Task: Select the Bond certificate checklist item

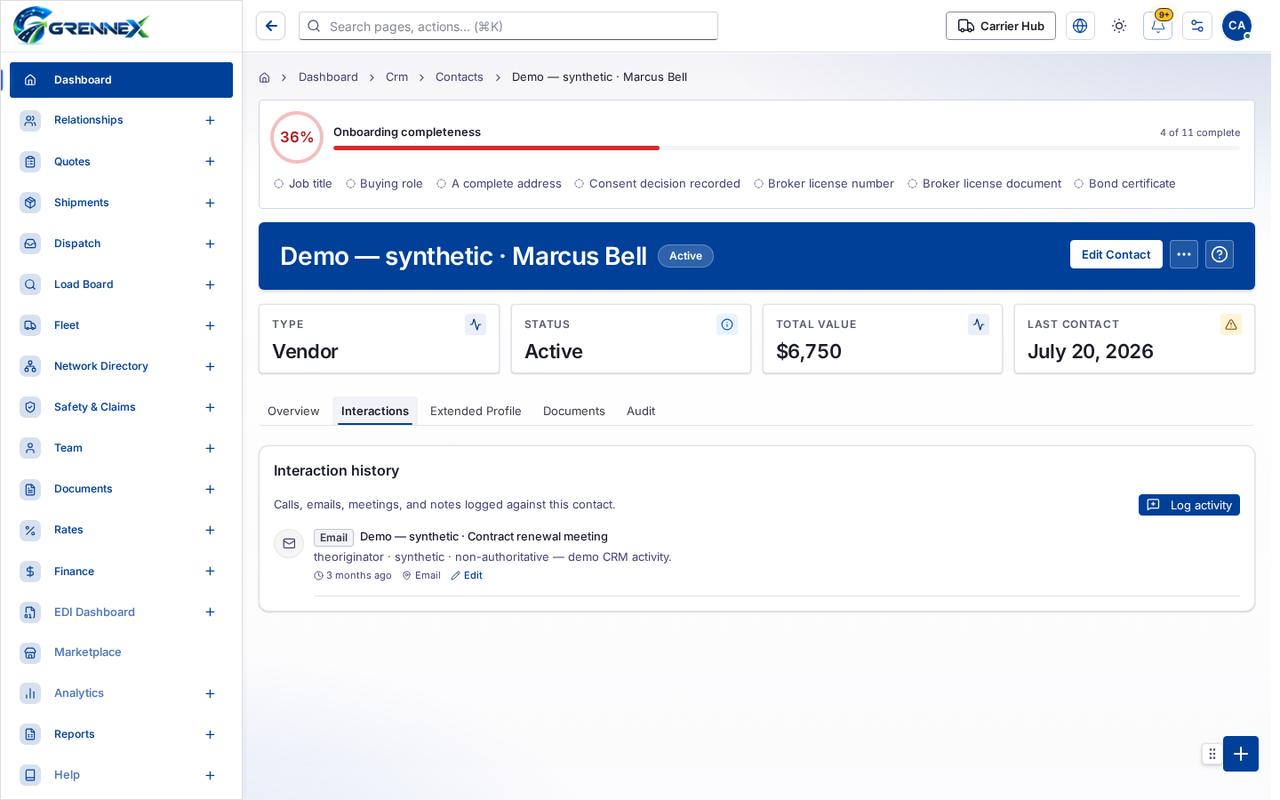Action: [x=1125, y=184]
